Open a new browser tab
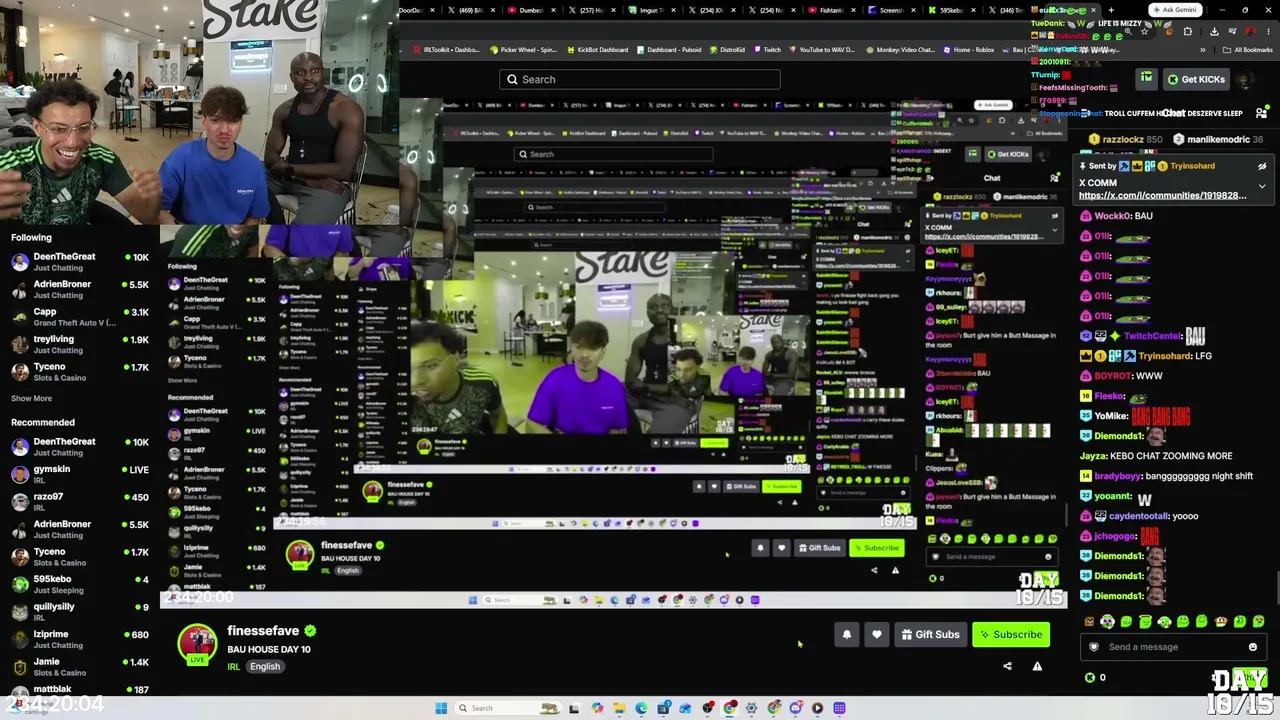The width and height of the screenshot is (1280, 720). tap(1111, 10)
